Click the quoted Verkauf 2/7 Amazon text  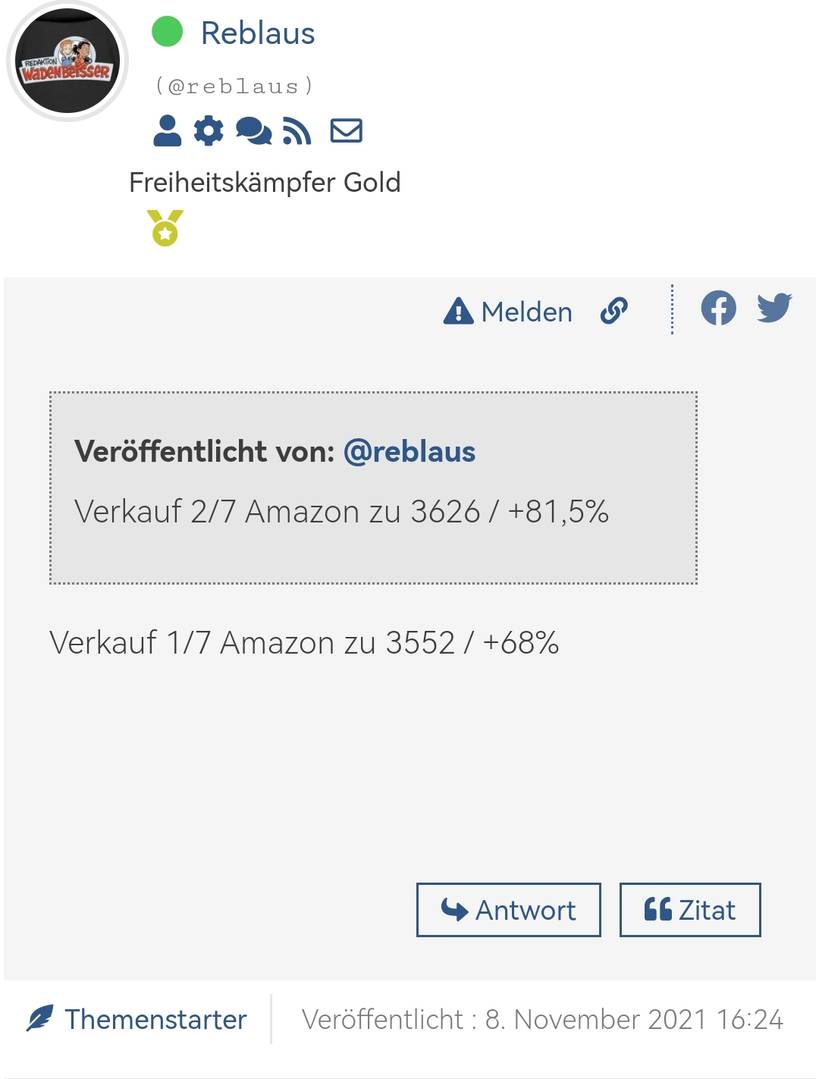pyautogui.click(x=341, y=511)
